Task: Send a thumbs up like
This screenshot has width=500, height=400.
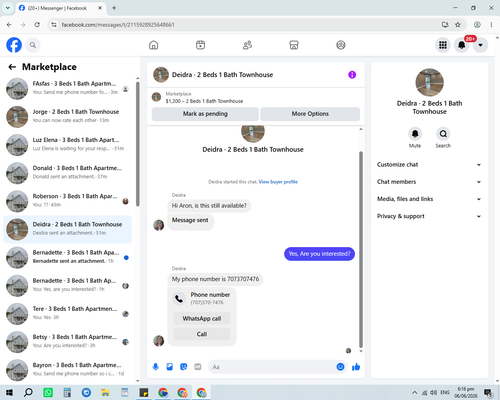Action: 356,367
